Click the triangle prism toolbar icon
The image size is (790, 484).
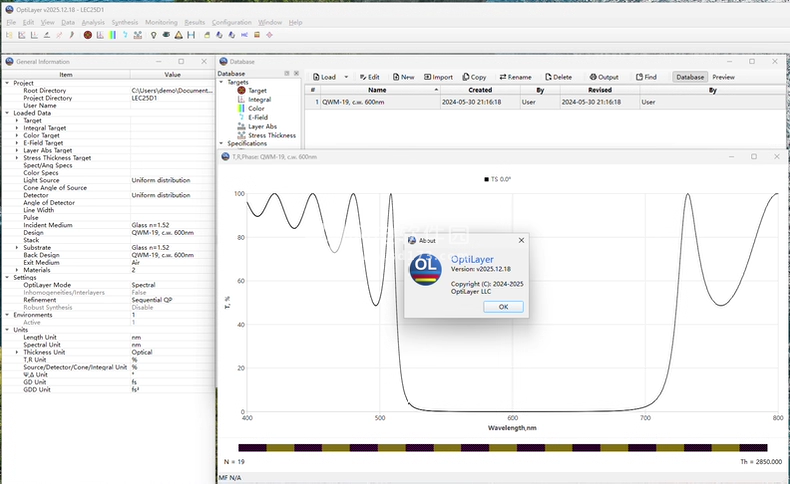pyautogui.click(x=178, y=35)
